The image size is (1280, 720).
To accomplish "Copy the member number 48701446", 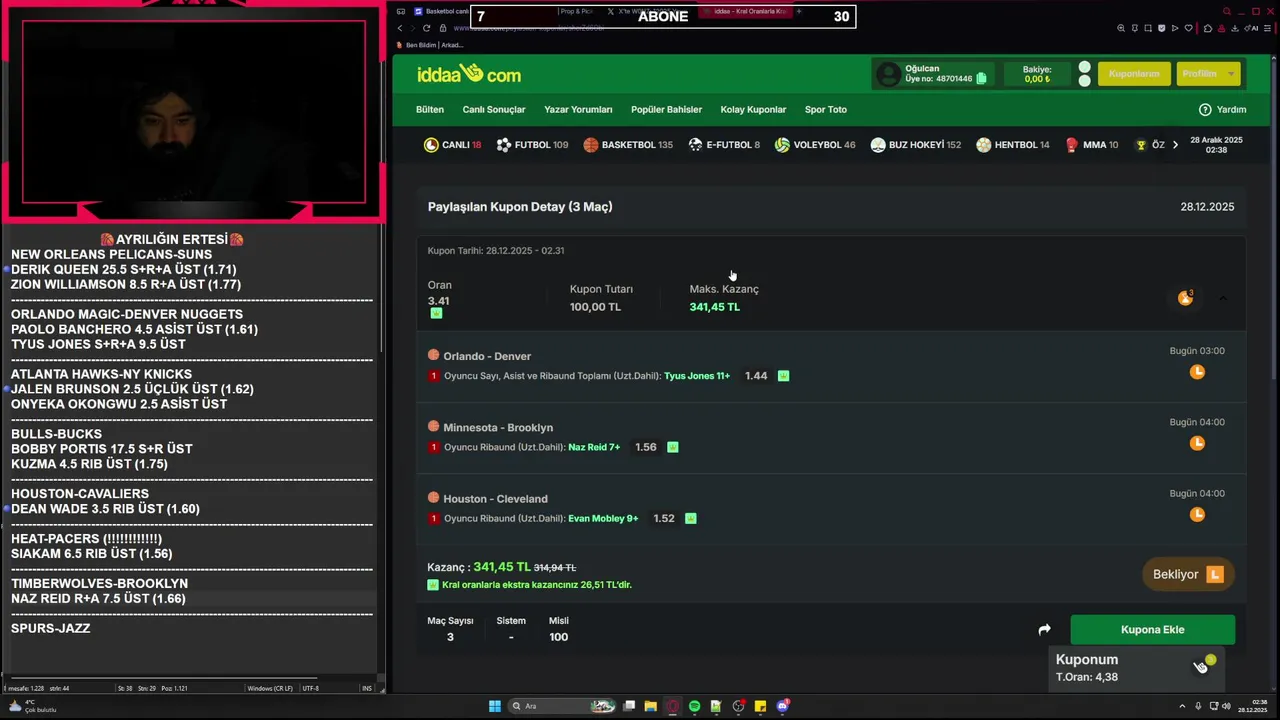I will (x=981, y=78).
